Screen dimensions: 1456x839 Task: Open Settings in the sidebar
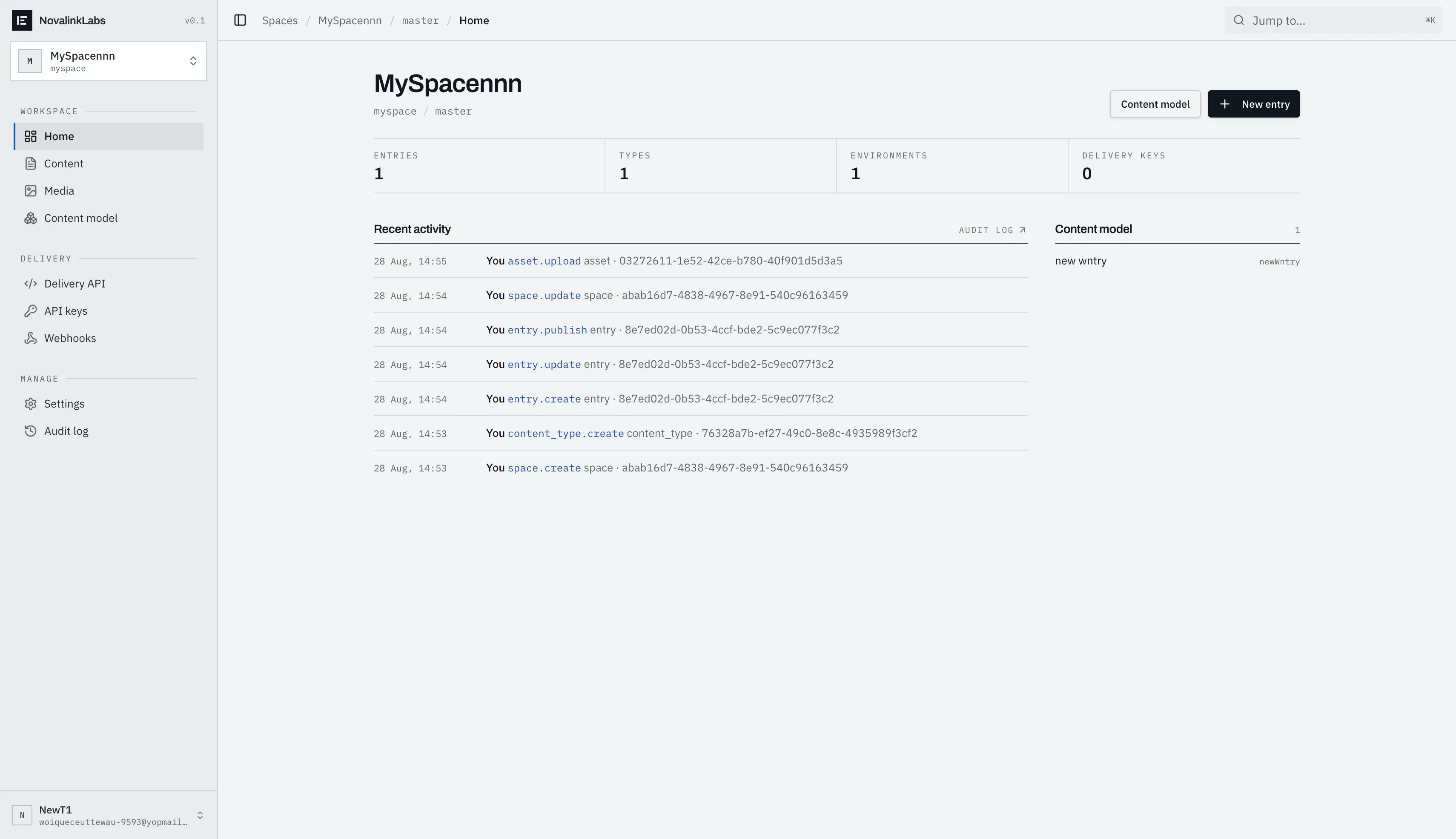tap(108, 404)
